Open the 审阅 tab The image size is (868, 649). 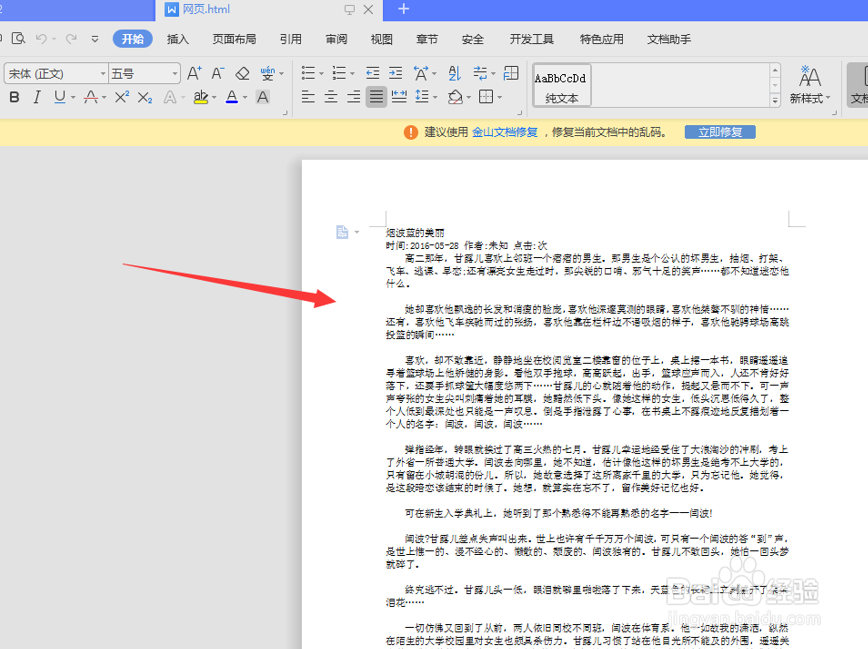coord(336,39)
